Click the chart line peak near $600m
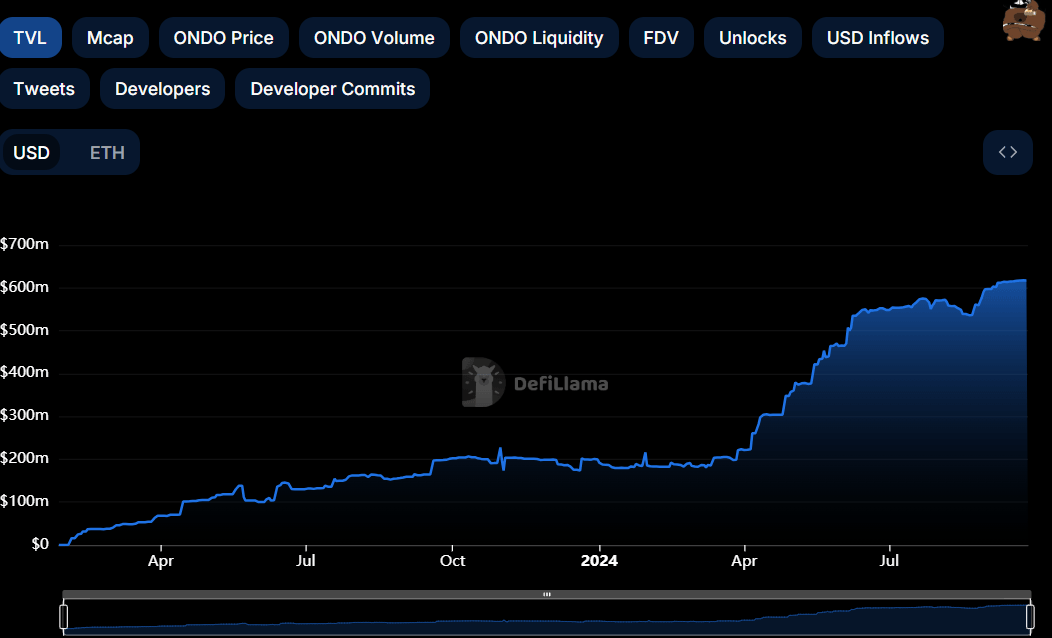 pos(1020,281)
